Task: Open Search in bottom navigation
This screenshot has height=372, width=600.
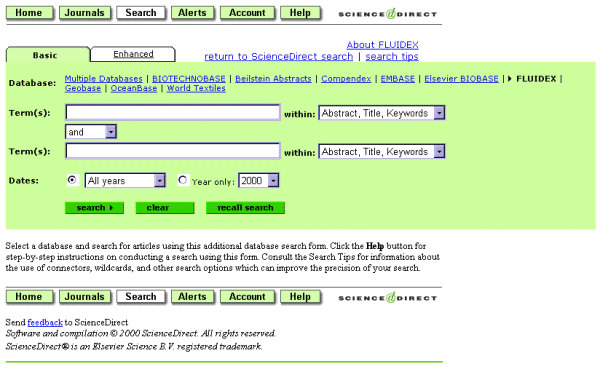Action: click(x=141, y=297)
